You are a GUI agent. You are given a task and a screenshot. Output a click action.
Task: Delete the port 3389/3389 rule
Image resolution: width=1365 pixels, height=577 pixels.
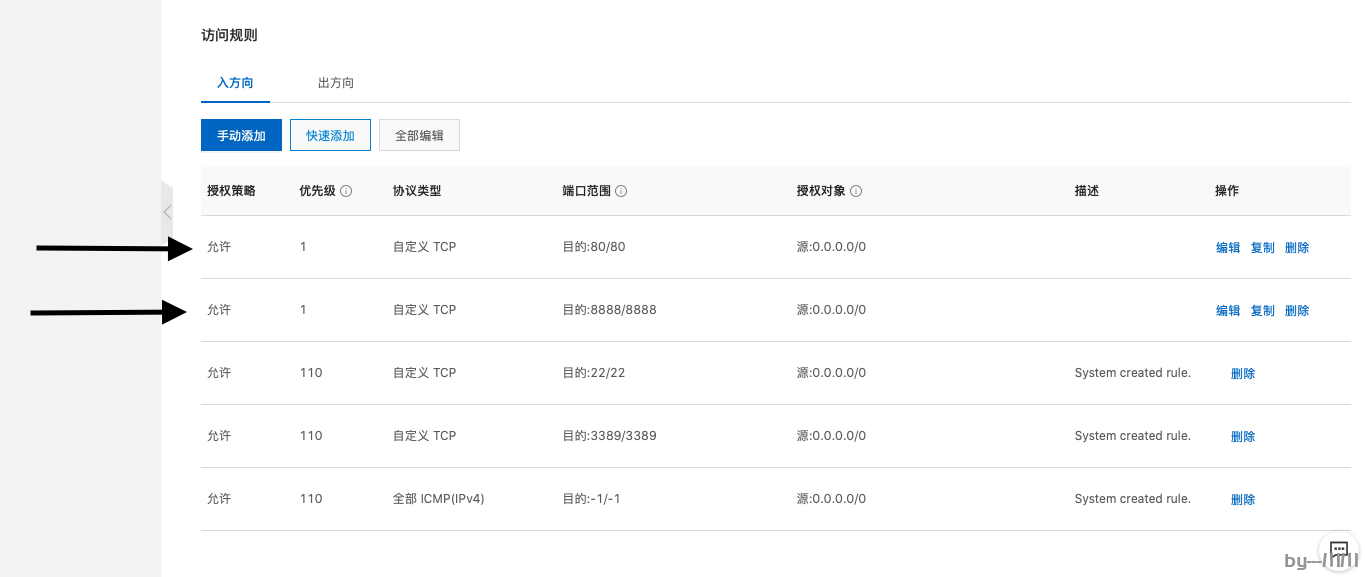pos(1243,437)
